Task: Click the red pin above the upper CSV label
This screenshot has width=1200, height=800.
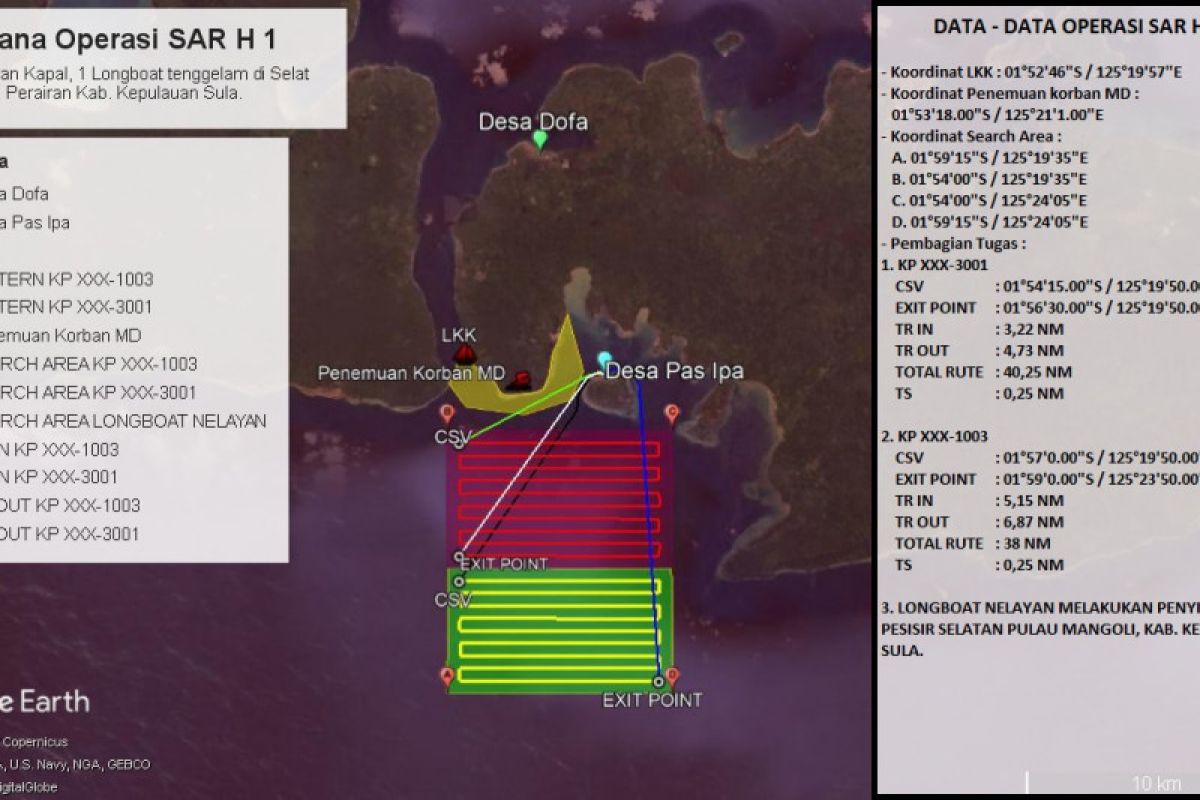Action: click(447, 414)
